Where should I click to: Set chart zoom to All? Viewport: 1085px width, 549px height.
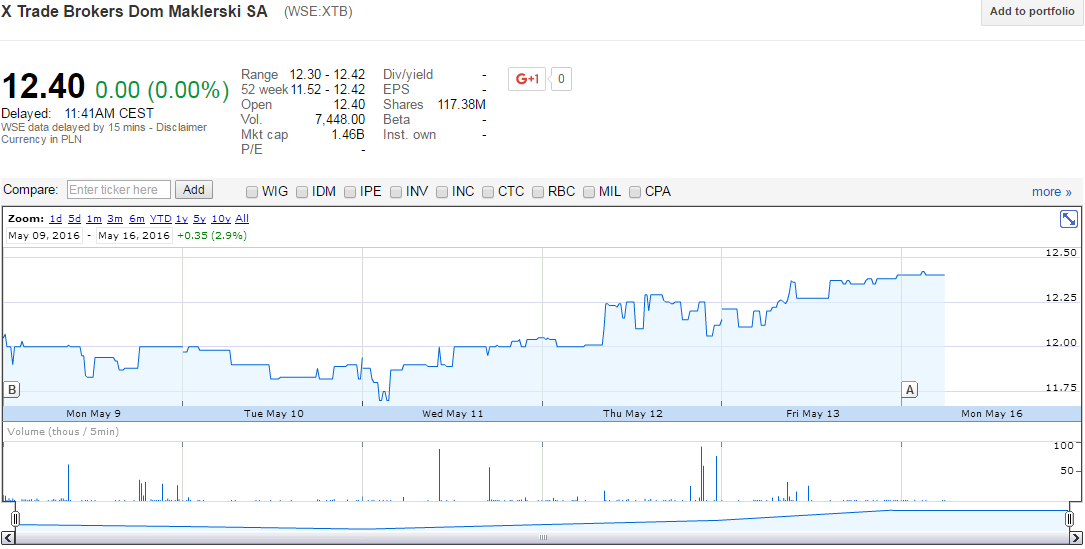click(242, 219)
